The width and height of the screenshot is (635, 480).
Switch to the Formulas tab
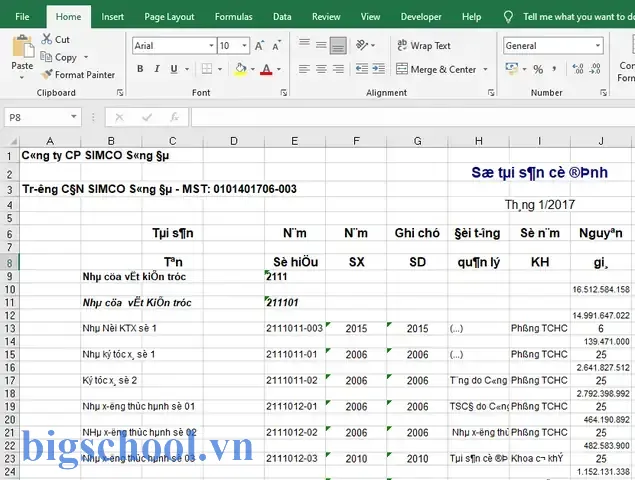[x=234, y=17]
